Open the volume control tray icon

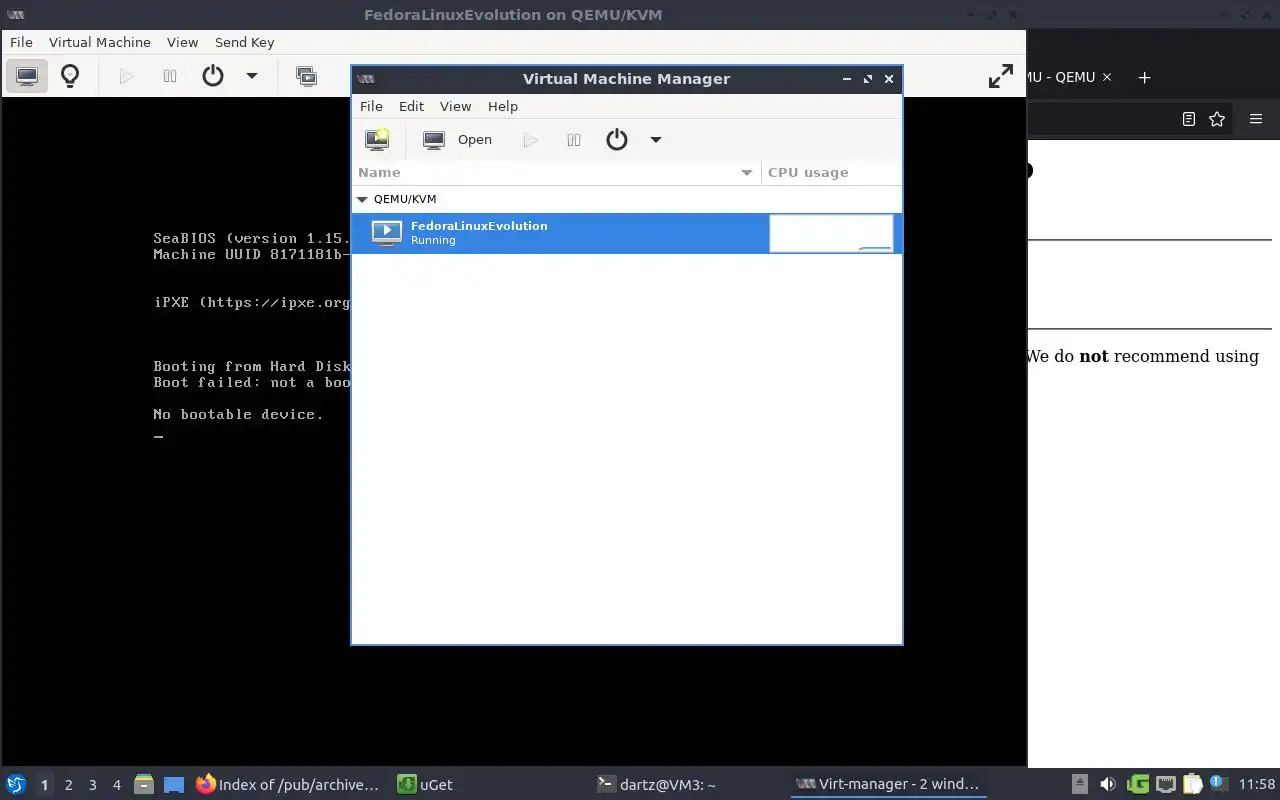click(1108, 785)
